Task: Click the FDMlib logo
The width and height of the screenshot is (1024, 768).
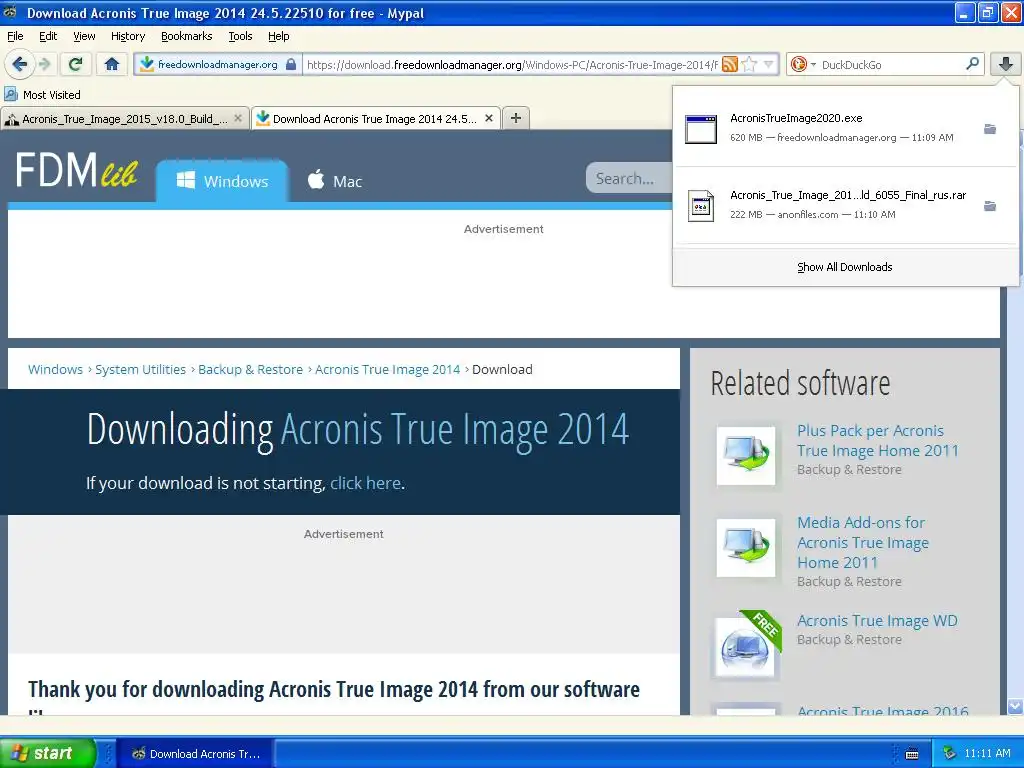Action: click(x=76, y=170)
